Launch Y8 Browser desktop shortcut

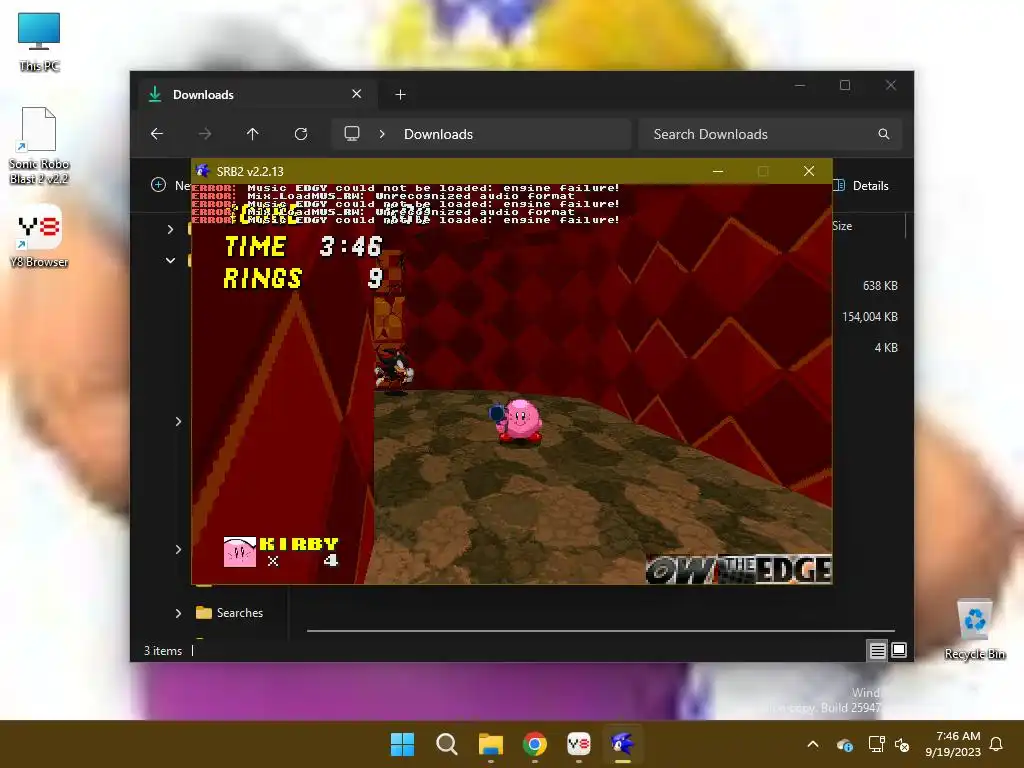39,236
